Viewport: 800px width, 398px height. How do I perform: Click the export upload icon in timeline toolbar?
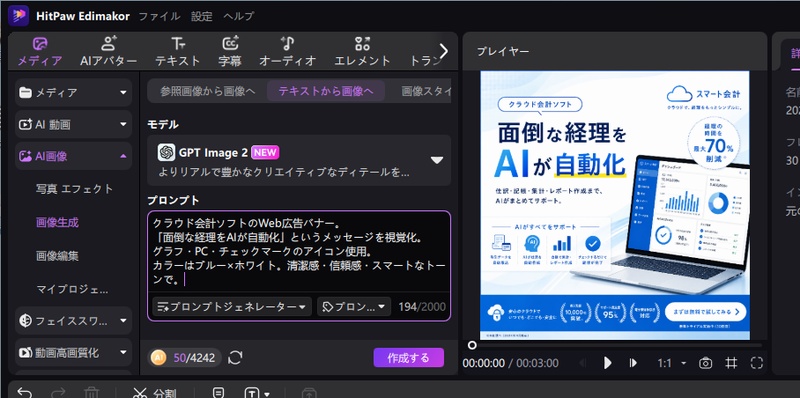click(309, 393)
